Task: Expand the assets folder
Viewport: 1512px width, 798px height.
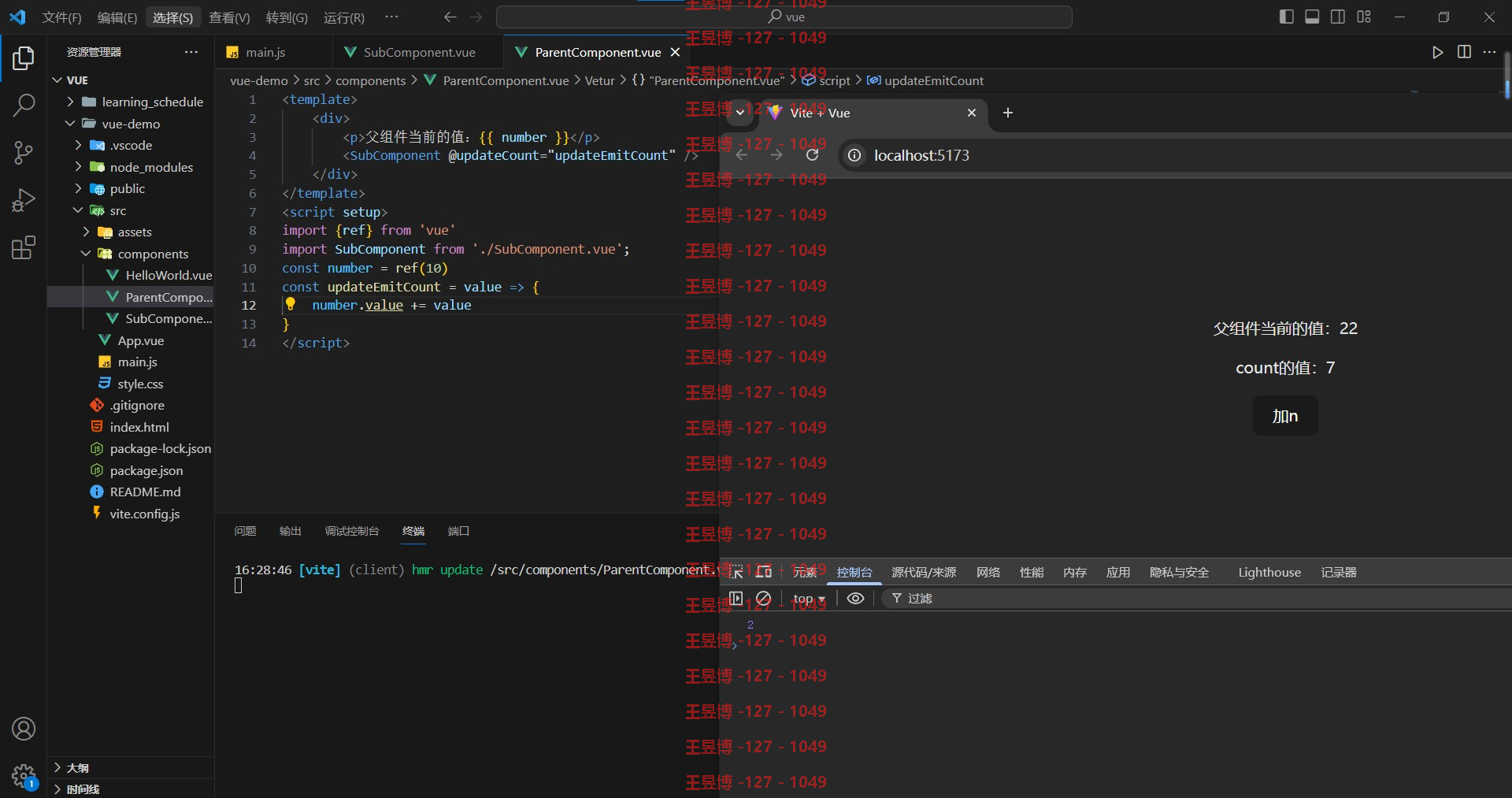Action: pyautogui.click(x=86, y=232)
